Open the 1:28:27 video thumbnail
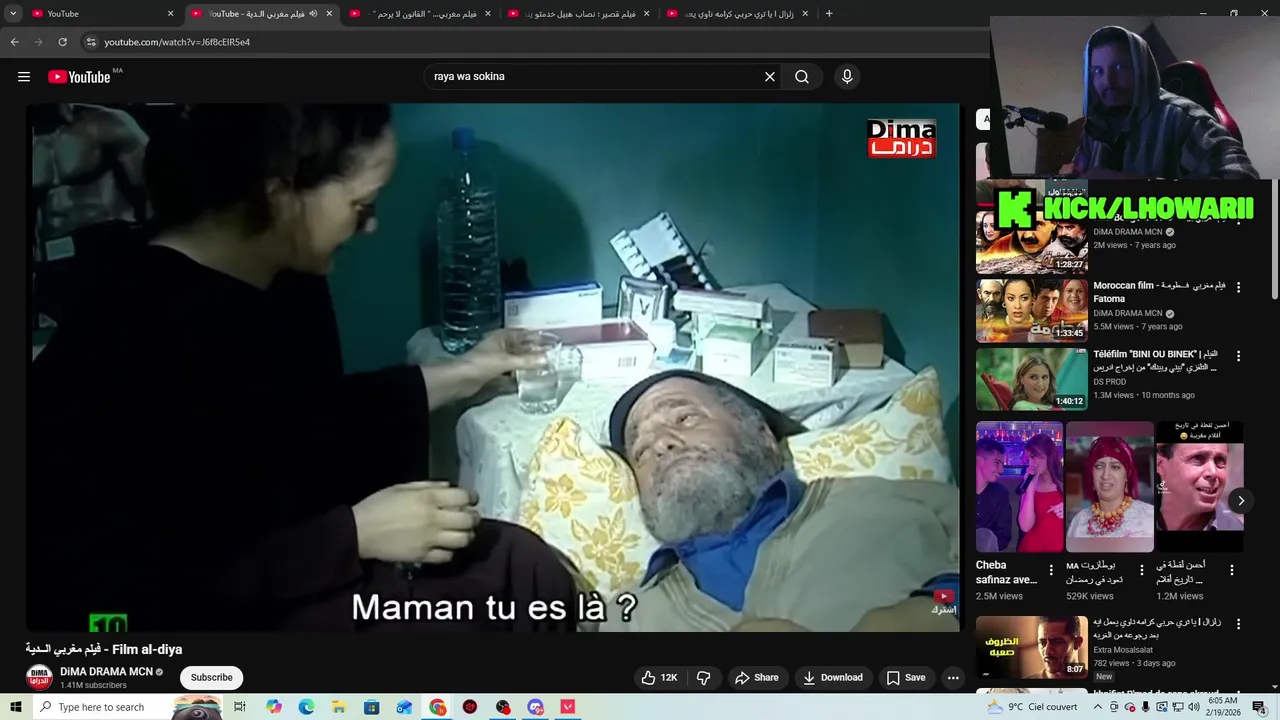Image resolution: width=1280 pixels, height=720 pixels. pyautogui.click(x=1031, y=243)
